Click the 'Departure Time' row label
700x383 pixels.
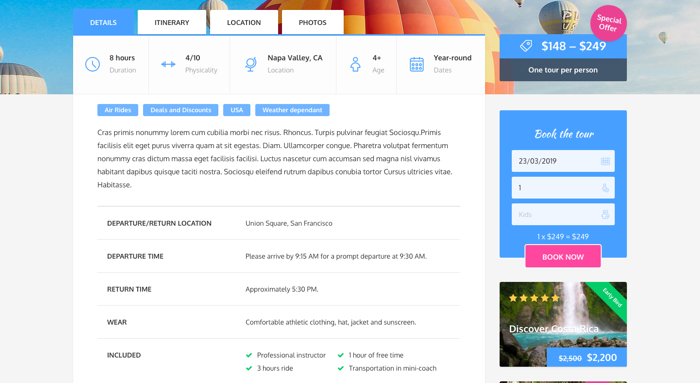coord(135,256)
